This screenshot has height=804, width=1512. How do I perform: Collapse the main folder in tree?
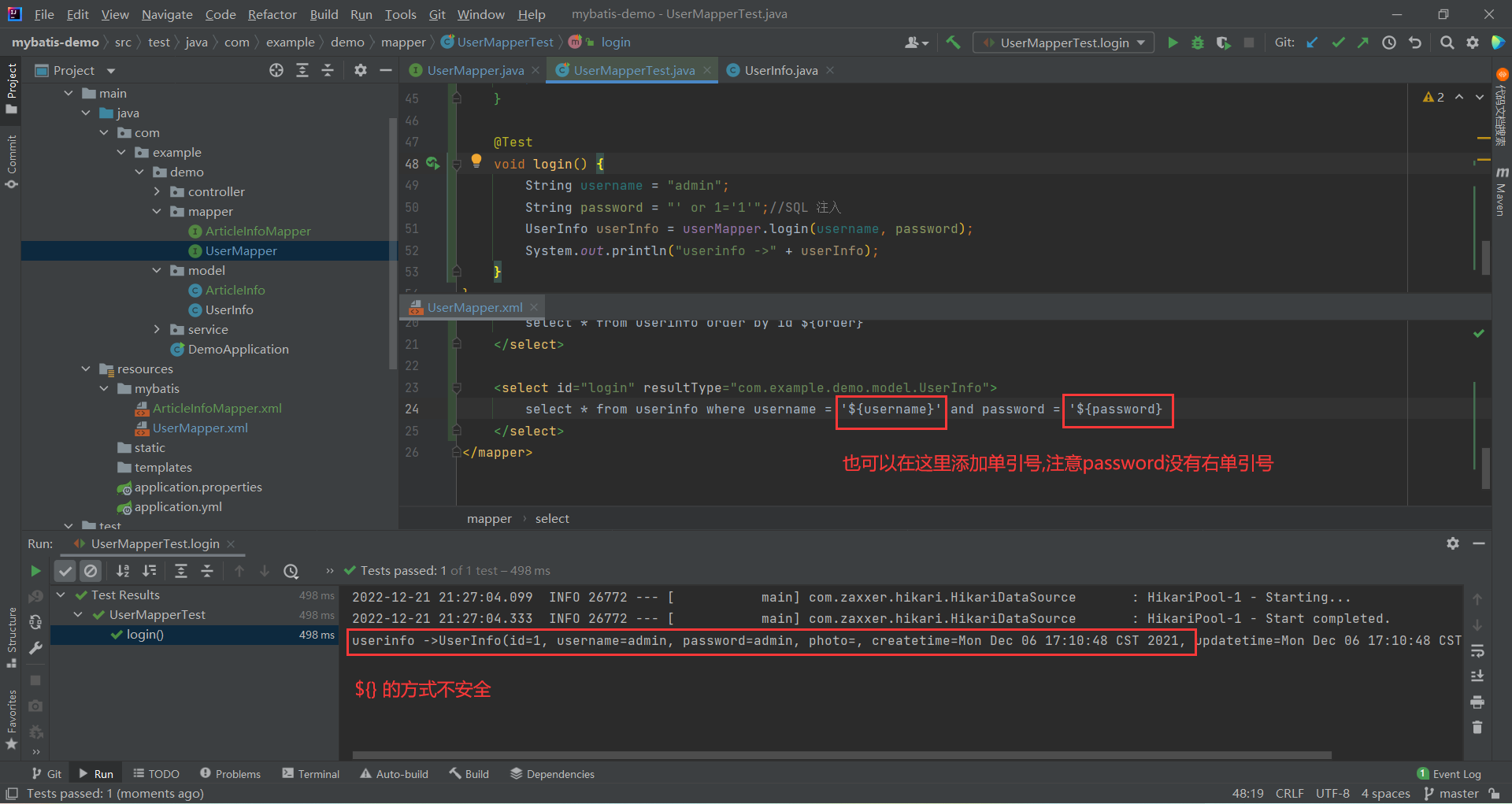69,94
